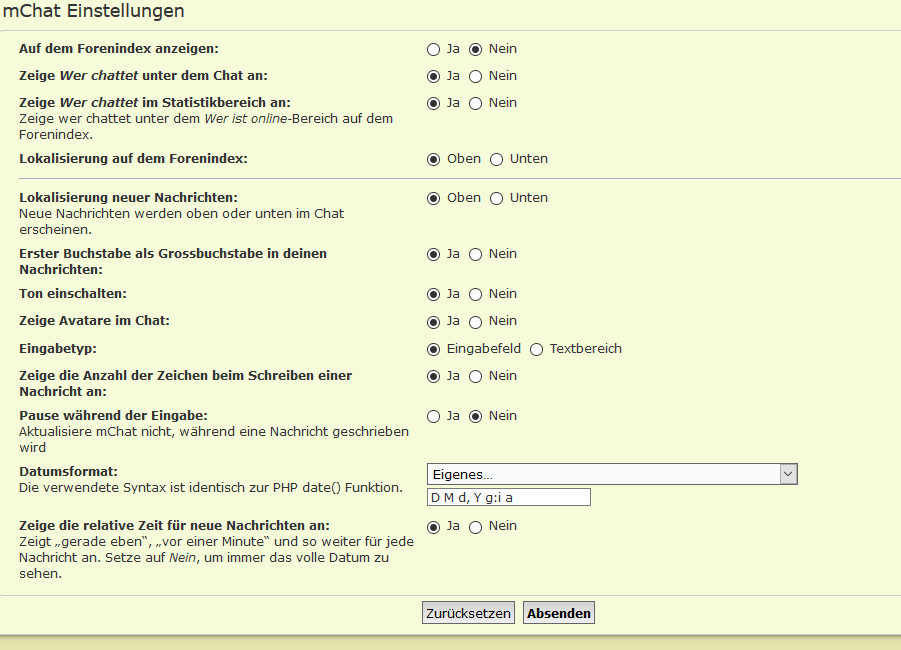Viewport: 901px width, 650px height.
Task: Enable Pause während der Eingabe with Ja
Action: pyautogui.click(x=433, y=416)
